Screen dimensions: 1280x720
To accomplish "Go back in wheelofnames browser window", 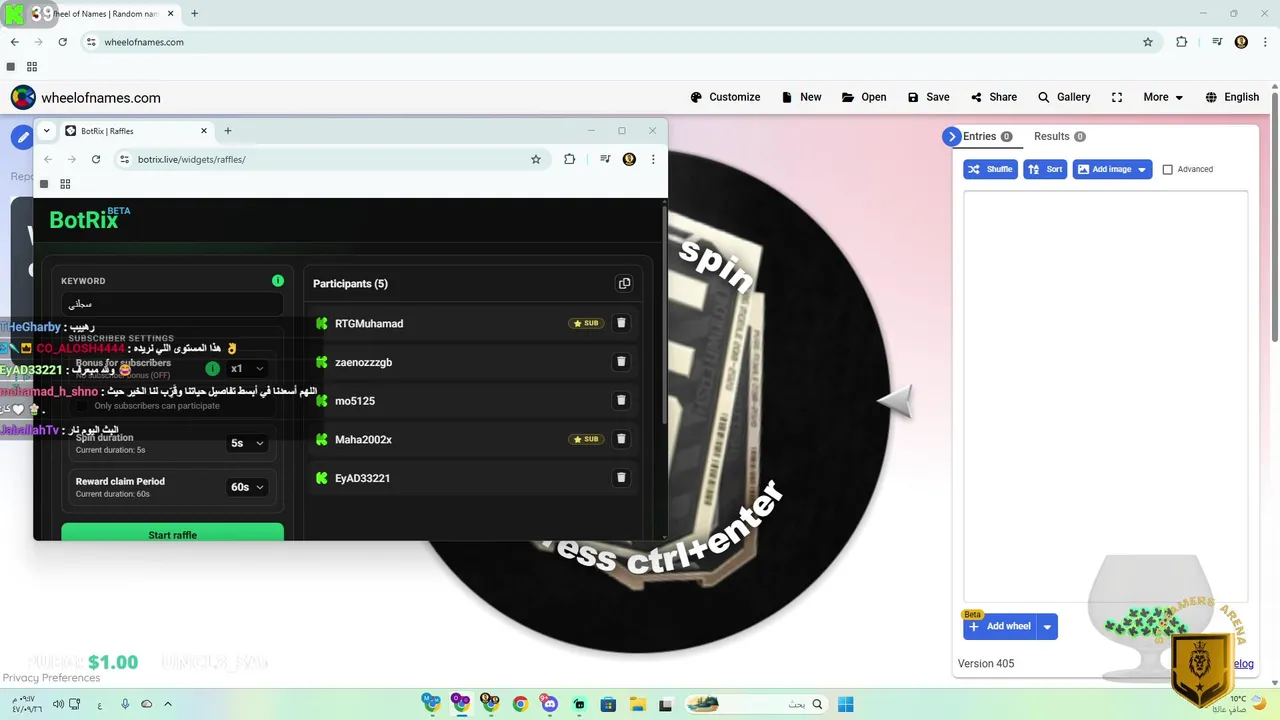I will coord(14,42).
